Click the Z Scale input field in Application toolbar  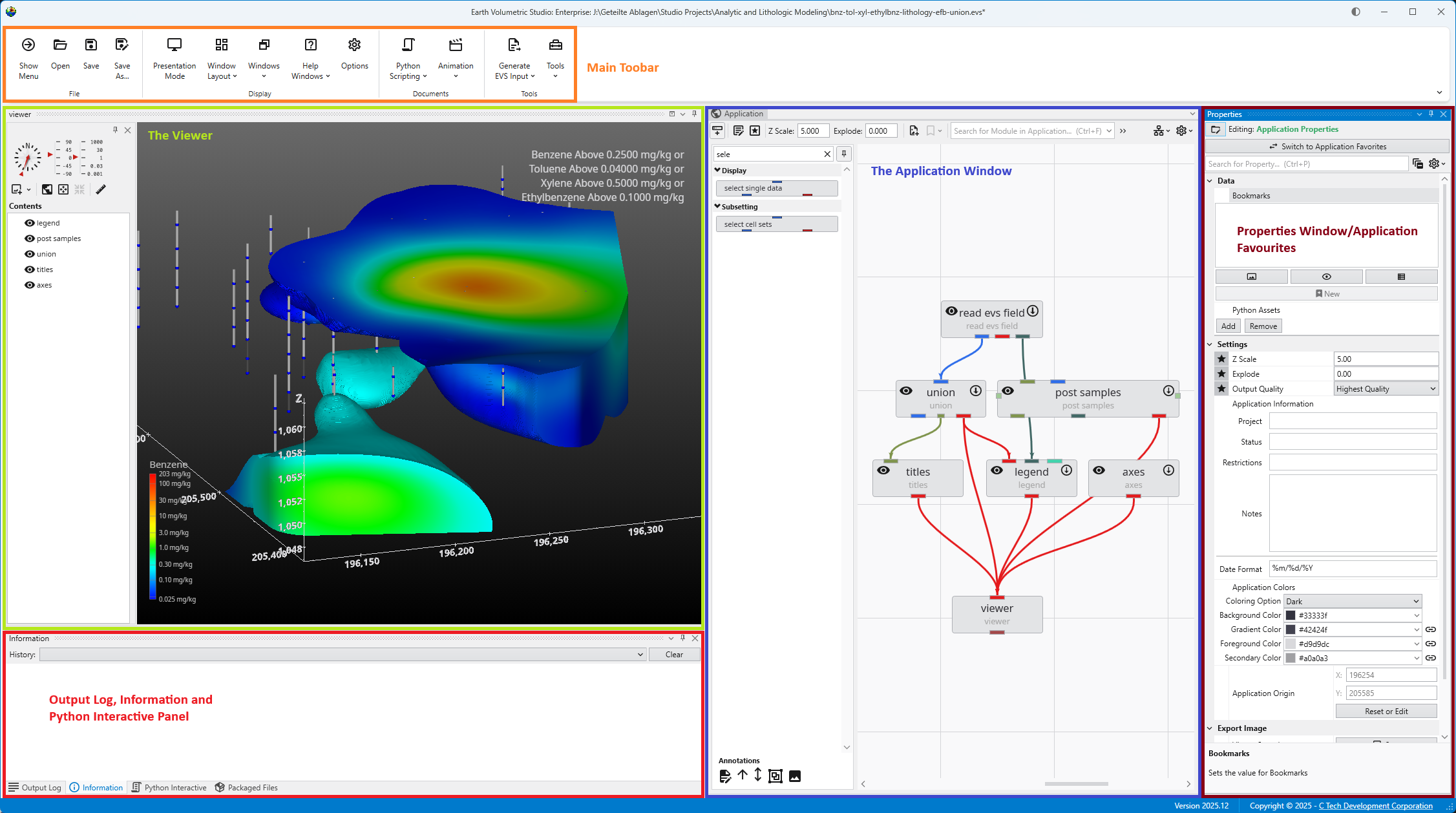(x=812, y=131)
